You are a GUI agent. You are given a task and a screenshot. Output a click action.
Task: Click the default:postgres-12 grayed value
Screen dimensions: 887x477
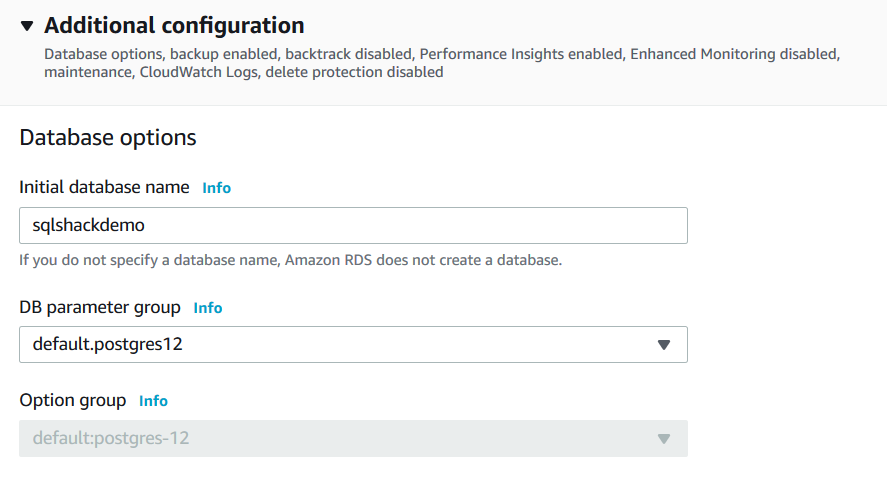(x=111, y=438)
